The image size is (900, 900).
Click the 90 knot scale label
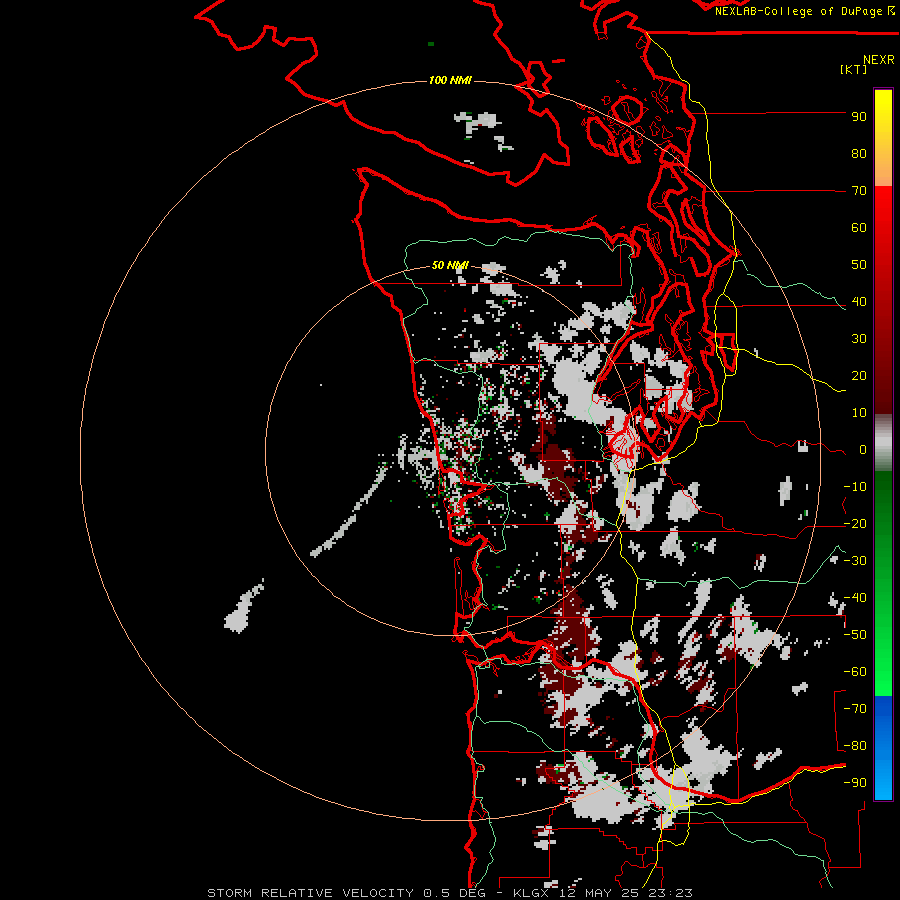[x=859, y=117]
